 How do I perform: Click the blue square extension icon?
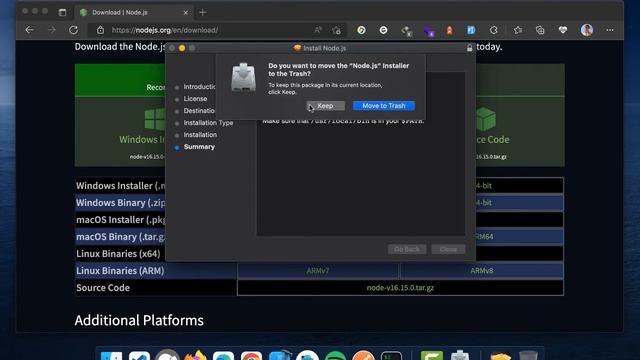pos(471,30)
